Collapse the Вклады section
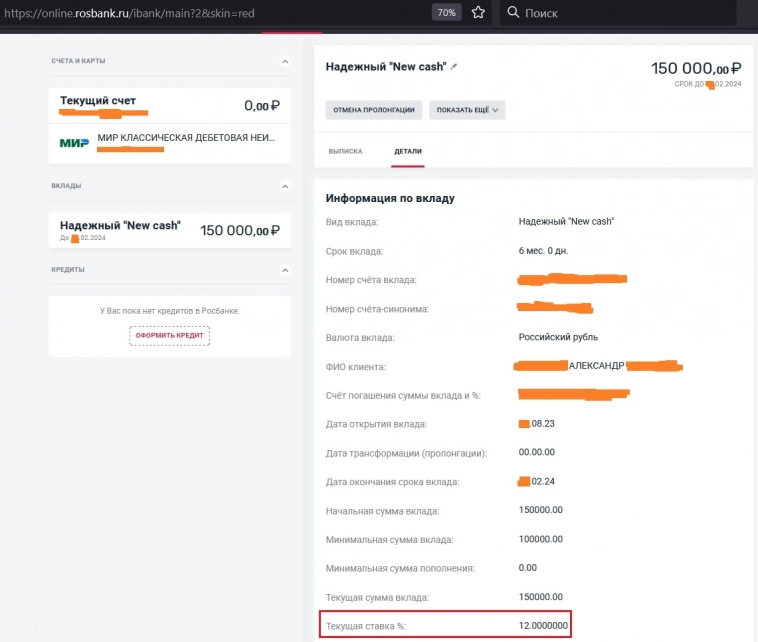Screen dimensions: 758x642 point(284,186)
